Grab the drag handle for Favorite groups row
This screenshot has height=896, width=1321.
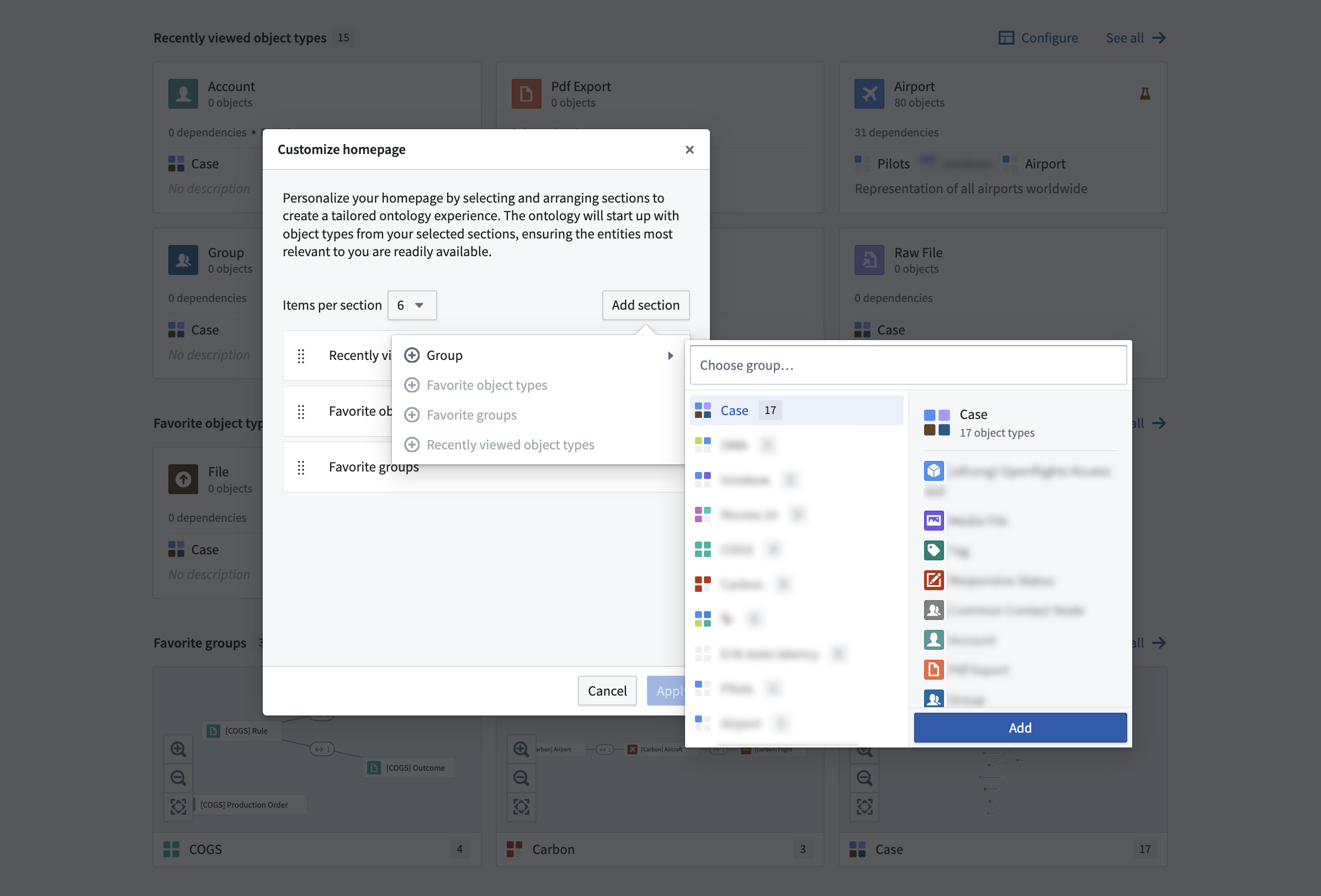tap(301, 468)
